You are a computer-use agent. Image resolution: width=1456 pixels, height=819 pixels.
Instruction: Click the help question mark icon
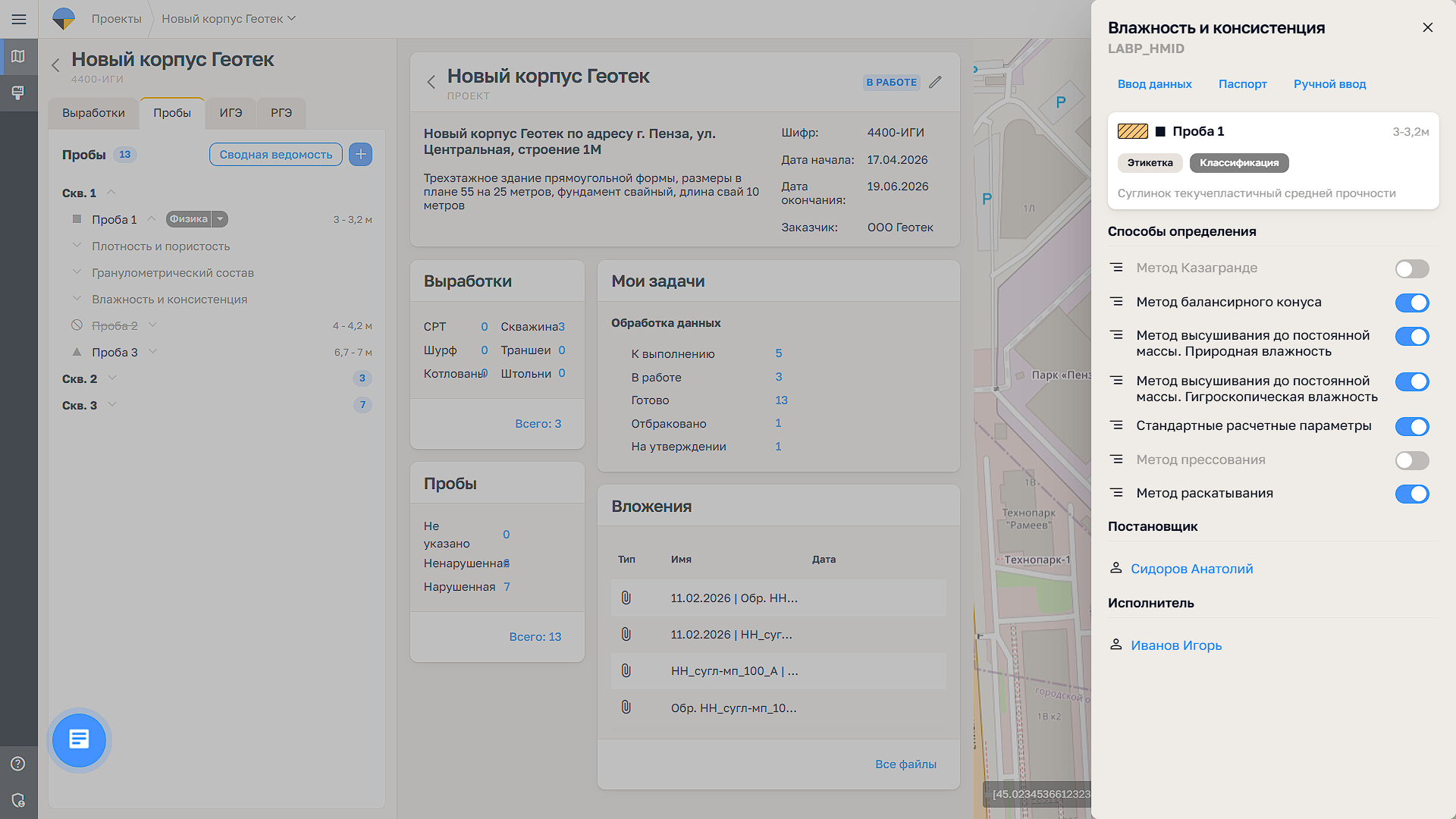tap(18, 764)
